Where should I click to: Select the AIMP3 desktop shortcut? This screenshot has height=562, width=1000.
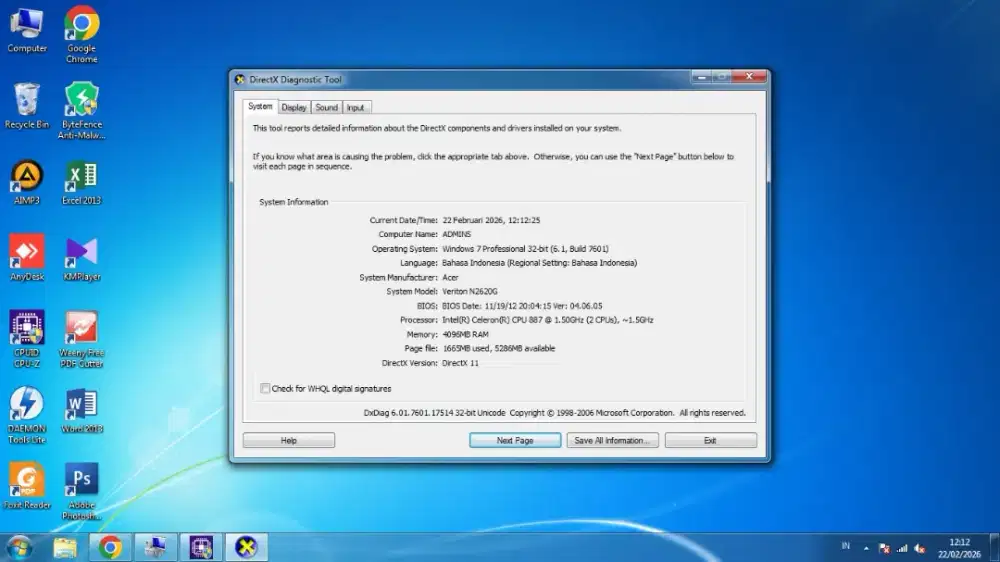(x=27, y=182)
